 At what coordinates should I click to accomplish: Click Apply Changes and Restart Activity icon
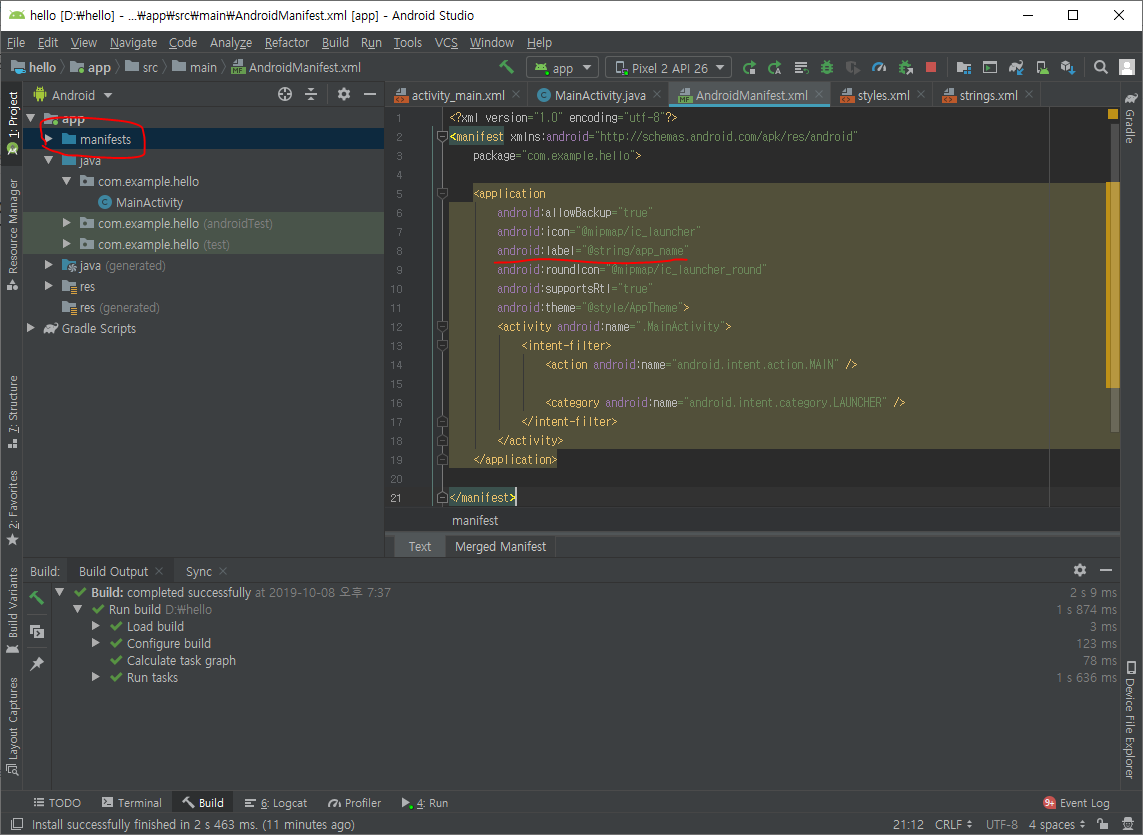point(774,68)
